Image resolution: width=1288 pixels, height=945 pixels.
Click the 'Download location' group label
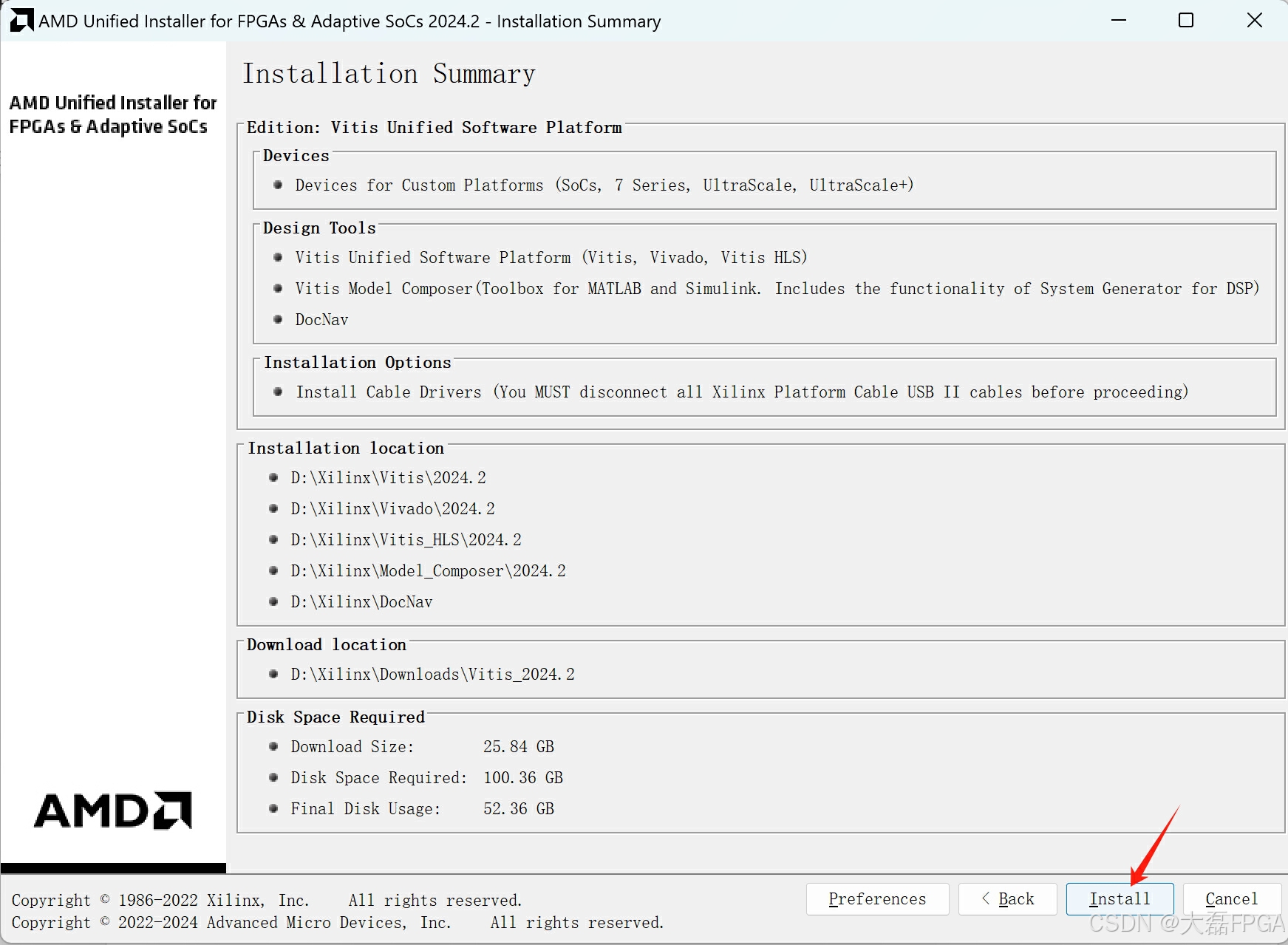tap(327, 645)
